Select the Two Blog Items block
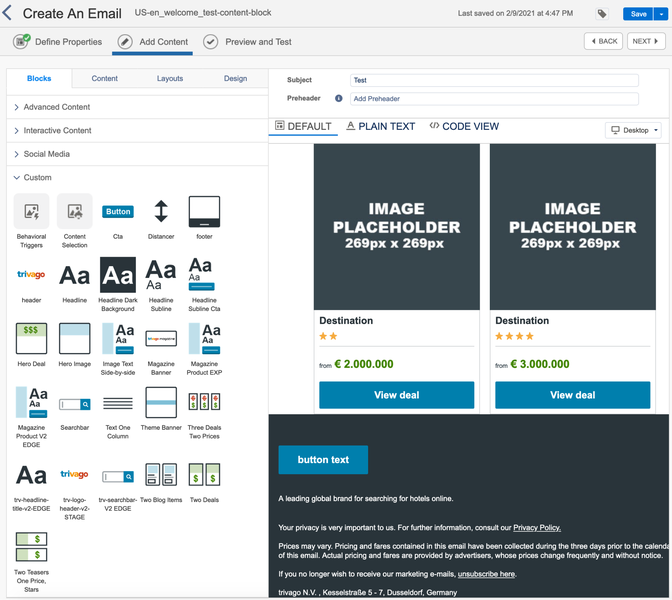The image size is (672, 600). click(161, 475)
